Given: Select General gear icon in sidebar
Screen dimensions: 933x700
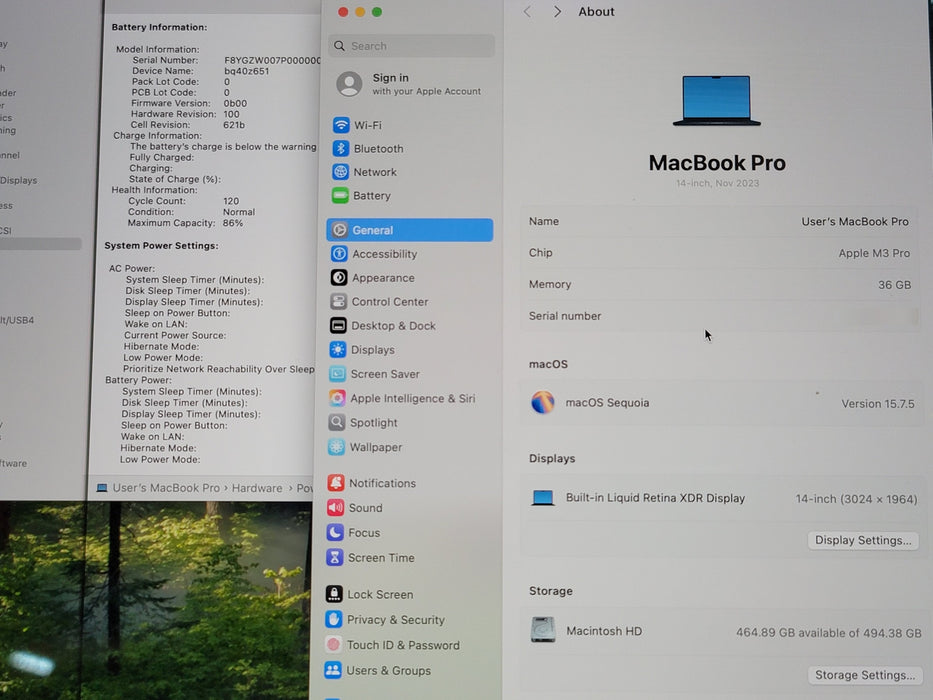Looking at the screenshot, I should click(339, 230).
